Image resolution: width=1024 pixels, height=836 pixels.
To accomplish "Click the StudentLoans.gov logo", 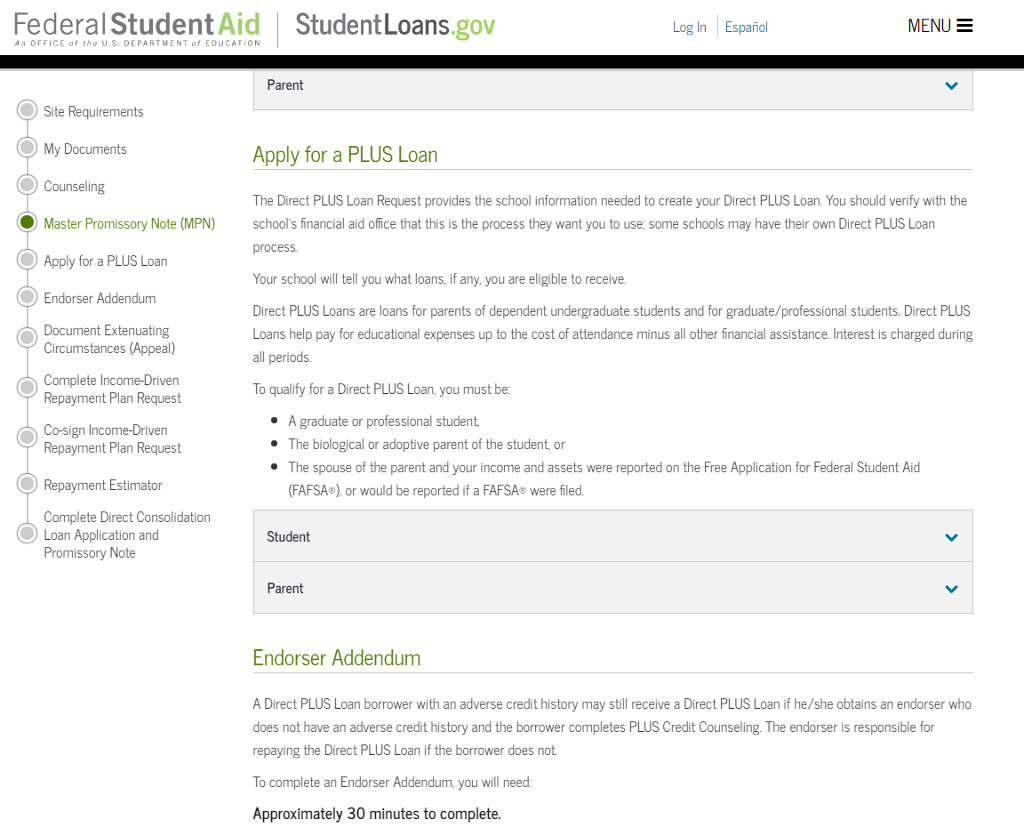I will (x=395, y=26).
